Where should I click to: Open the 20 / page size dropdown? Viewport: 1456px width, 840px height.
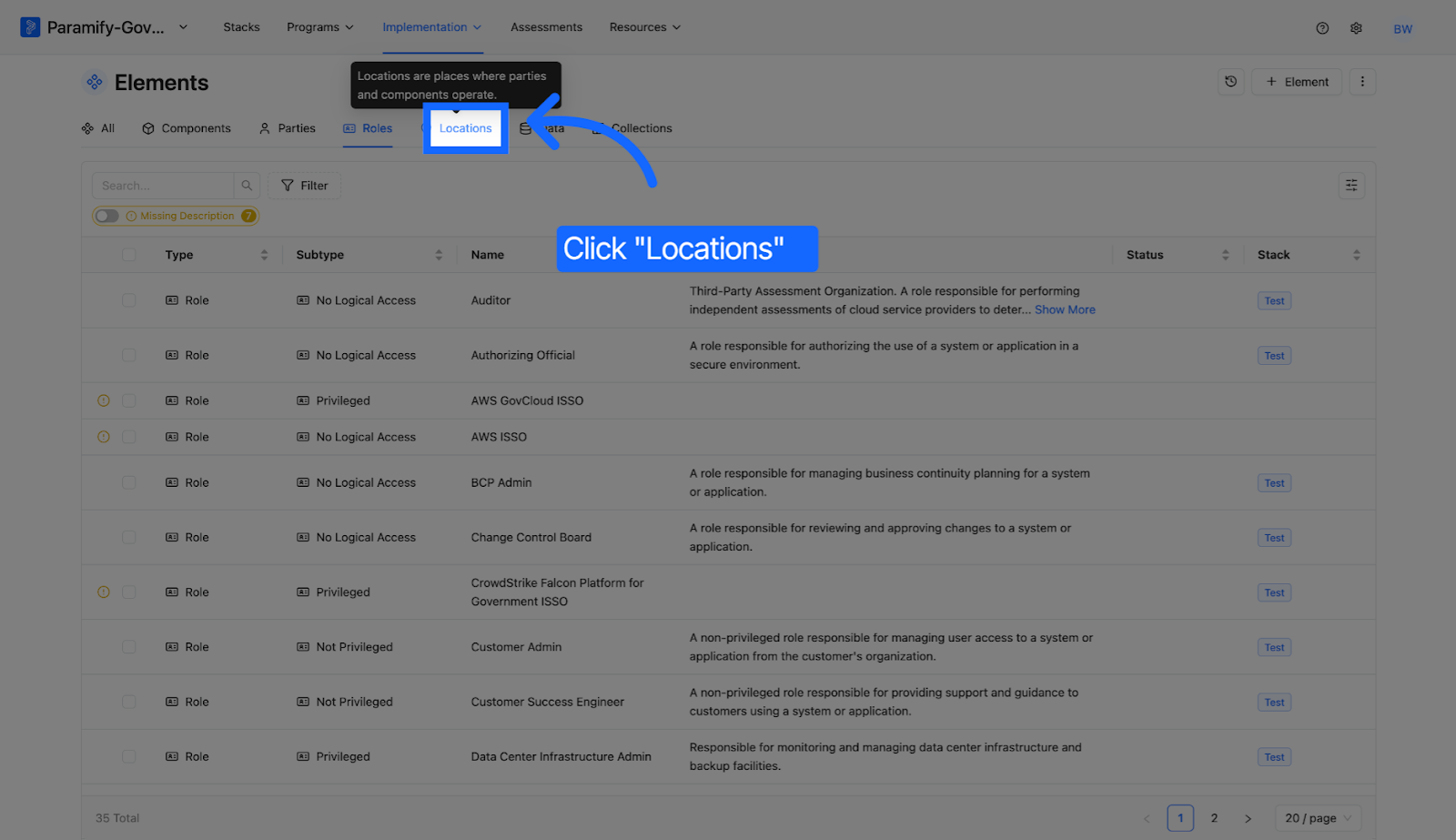click(x=1318, y=818)
